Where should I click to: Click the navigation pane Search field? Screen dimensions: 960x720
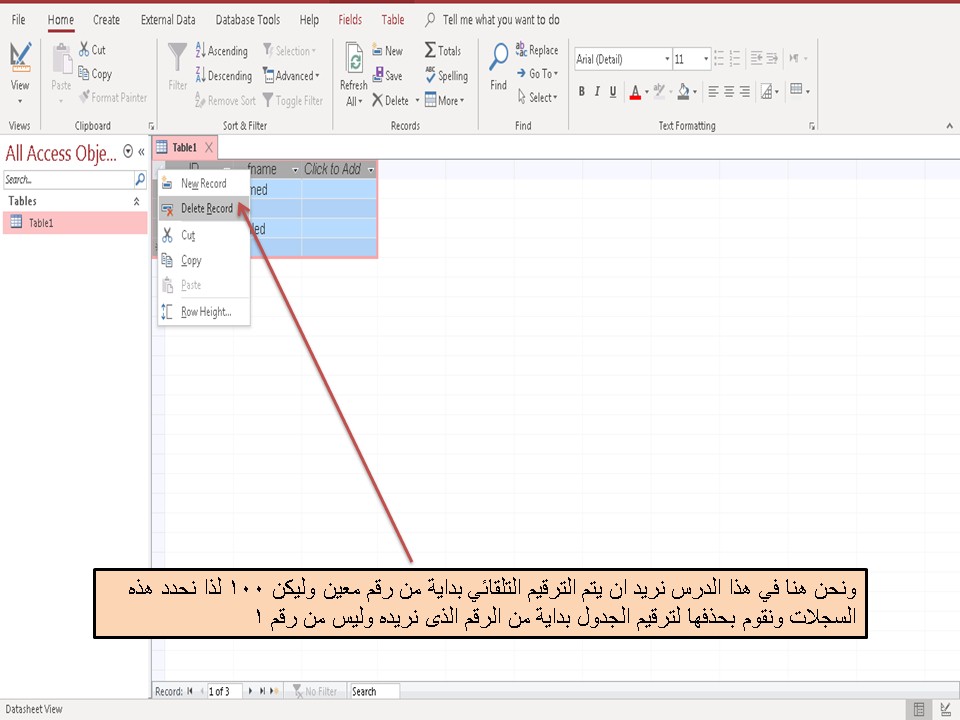[69, 179]
